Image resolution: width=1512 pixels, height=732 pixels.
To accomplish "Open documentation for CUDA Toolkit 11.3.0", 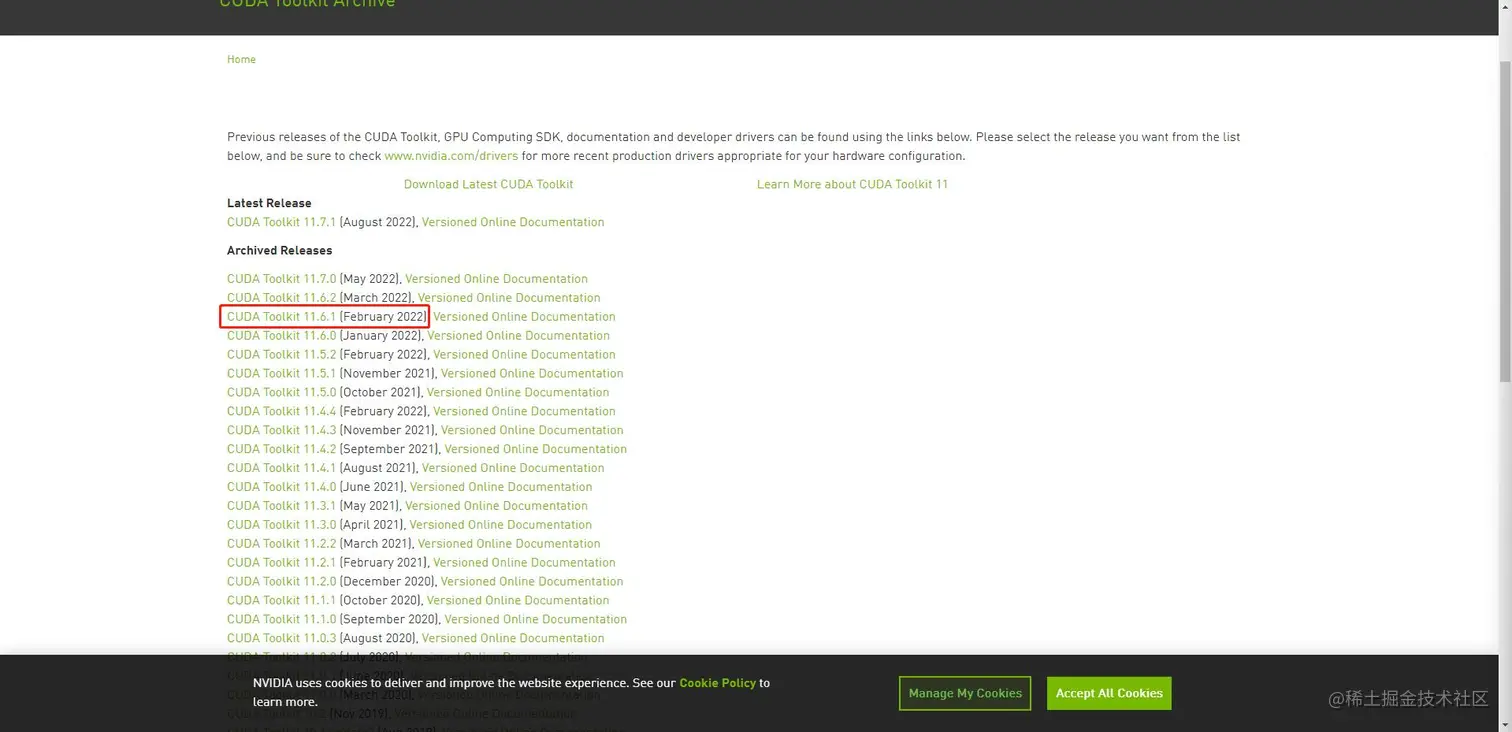I will [501, 525].
